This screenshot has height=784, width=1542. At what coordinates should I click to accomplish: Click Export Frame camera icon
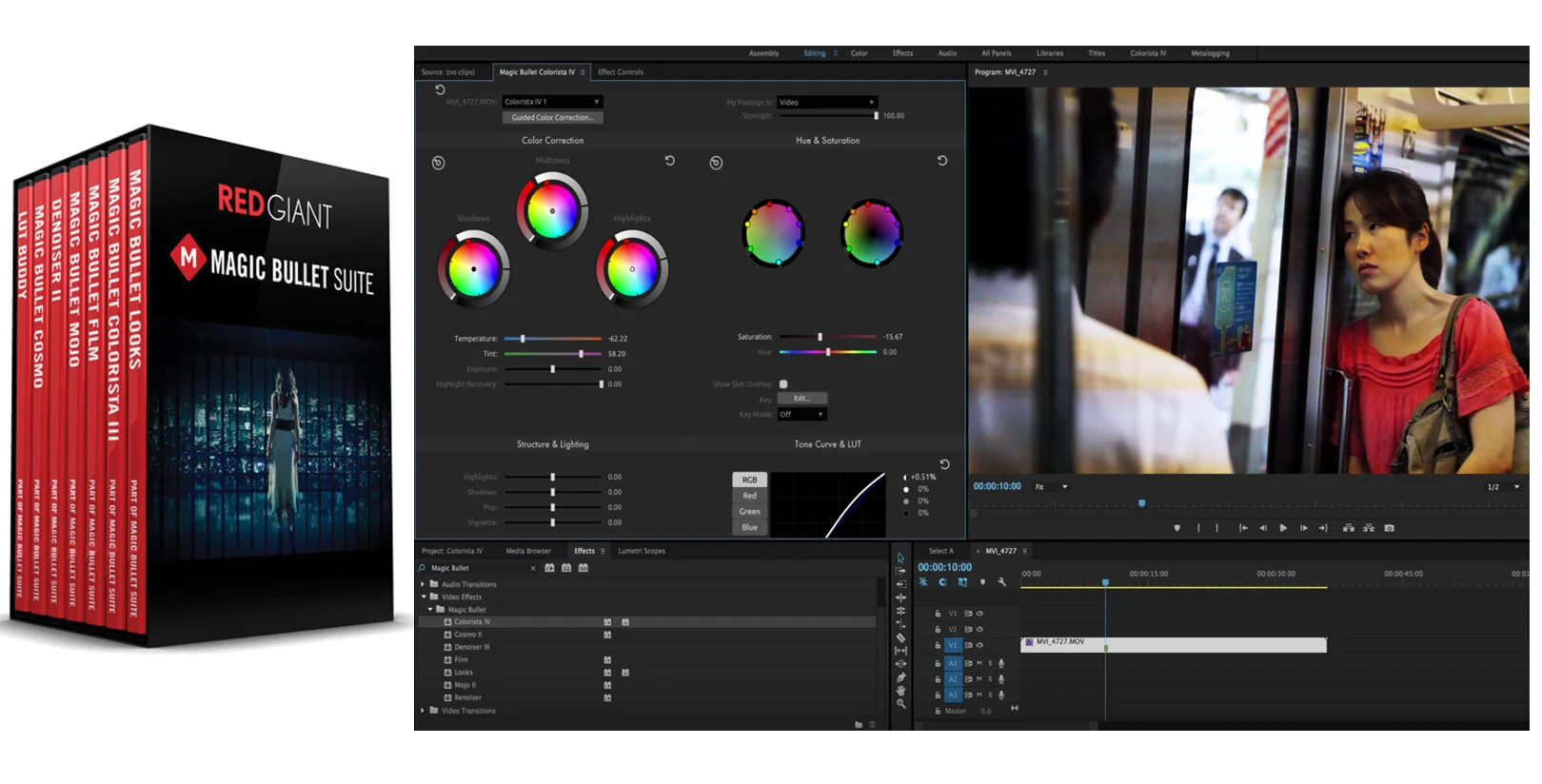[1389, 528]
